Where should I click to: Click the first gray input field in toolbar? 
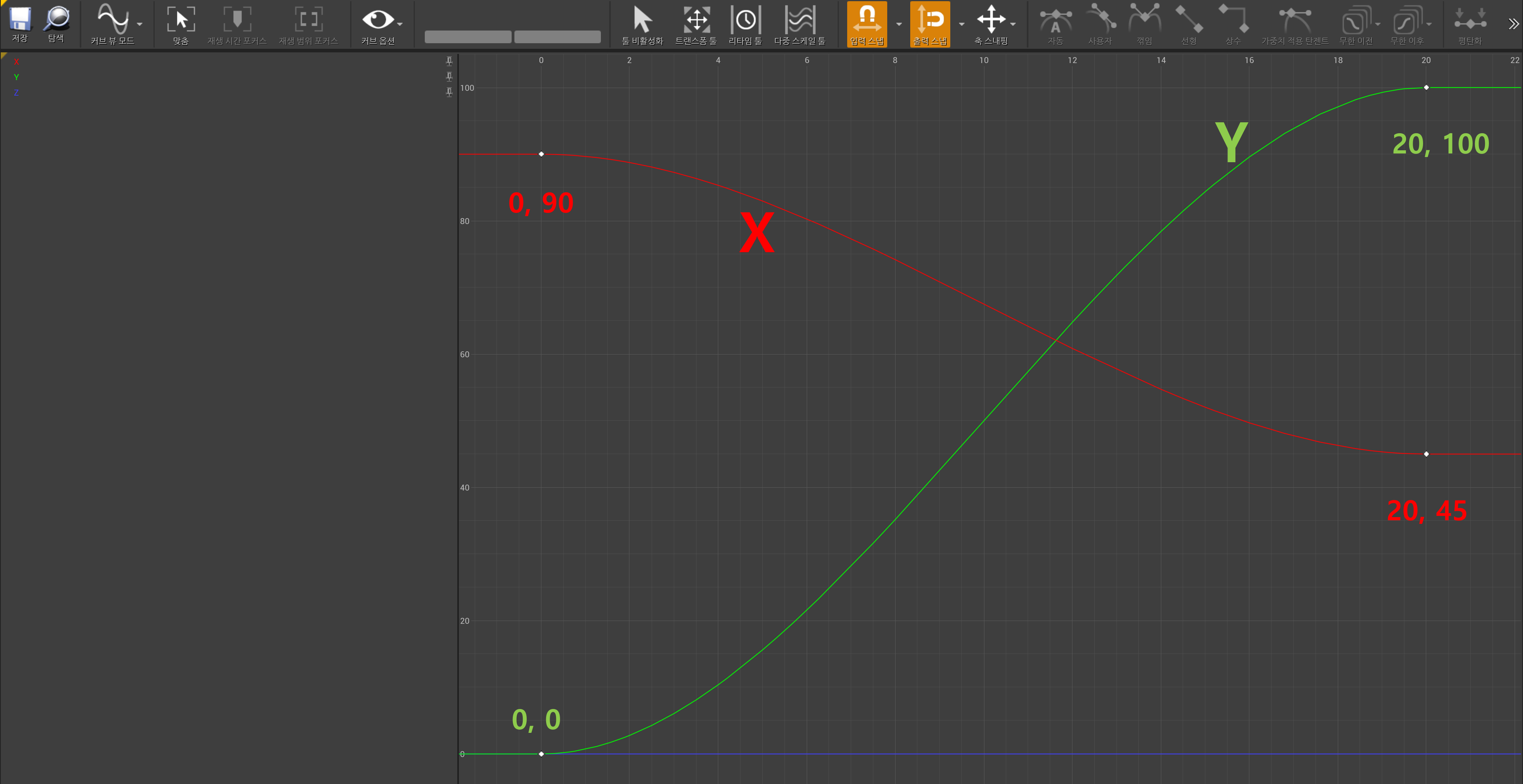tap(468, 36)
